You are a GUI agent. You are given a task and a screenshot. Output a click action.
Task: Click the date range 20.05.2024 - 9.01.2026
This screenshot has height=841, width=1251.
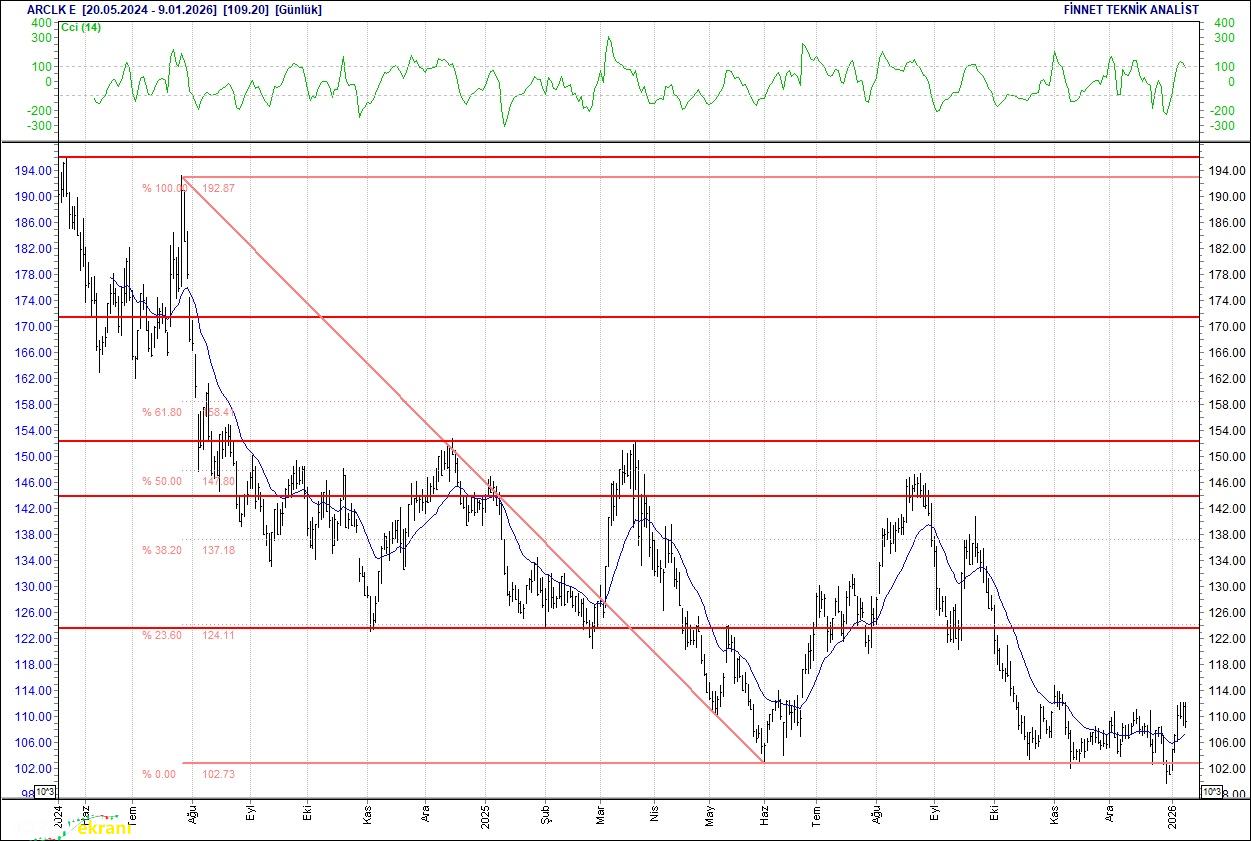tap(149, 9)
